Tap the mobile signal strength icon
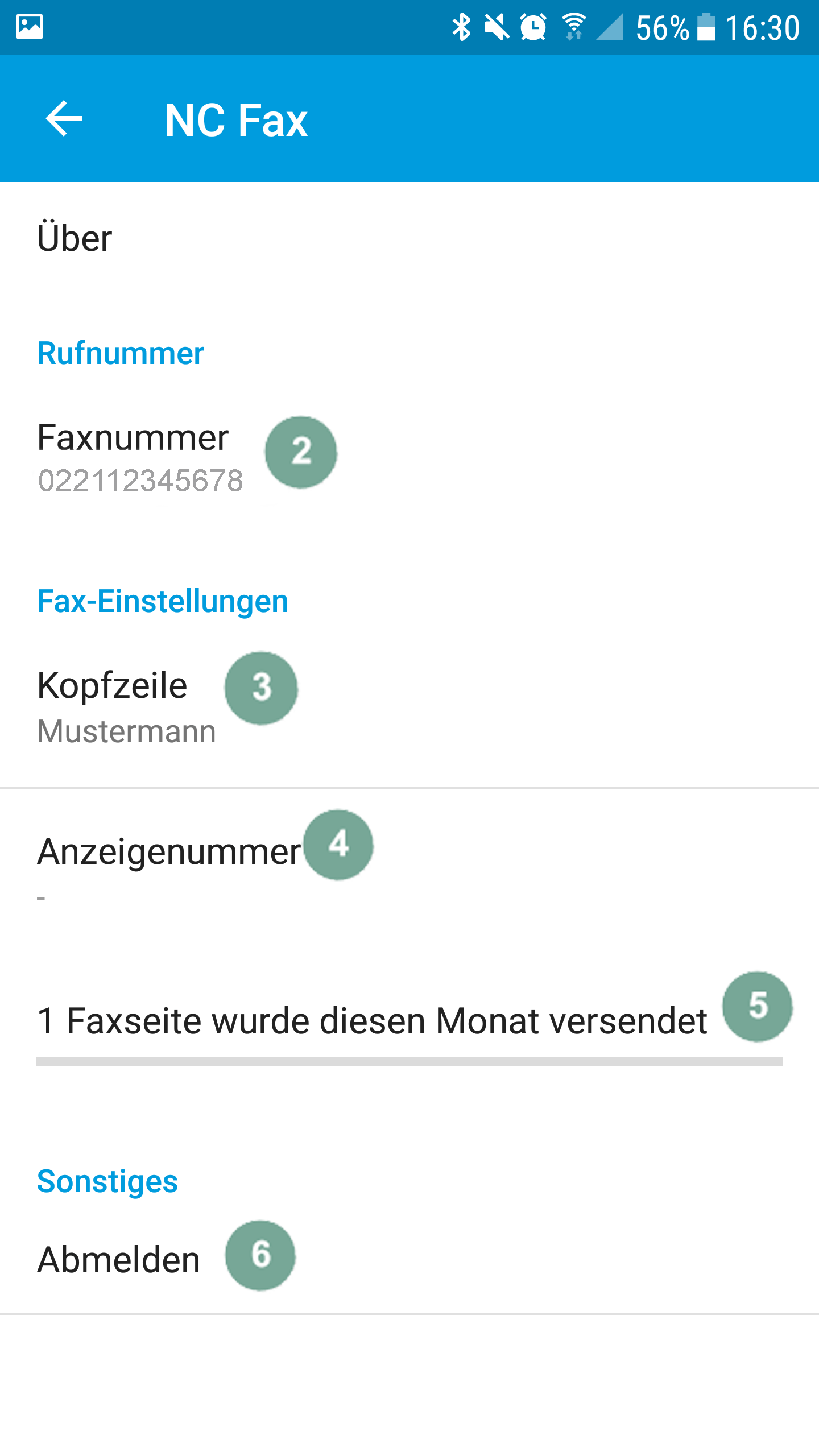 [x=610, y=27]
